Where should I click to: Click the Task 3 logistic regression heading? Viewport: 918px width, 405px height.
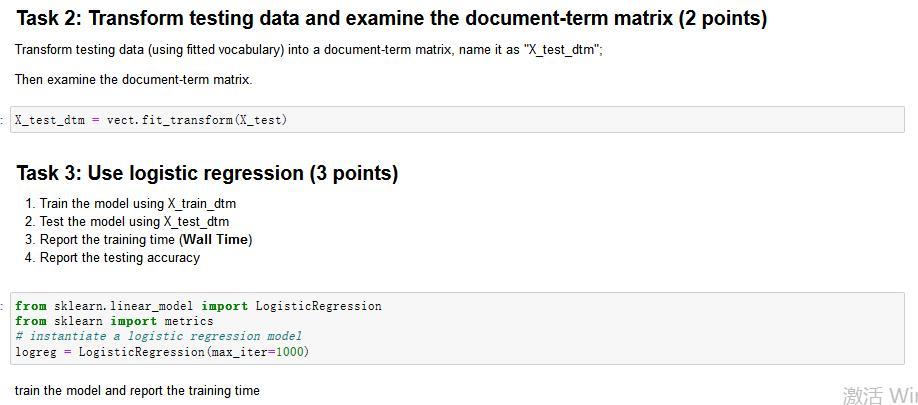207,173
